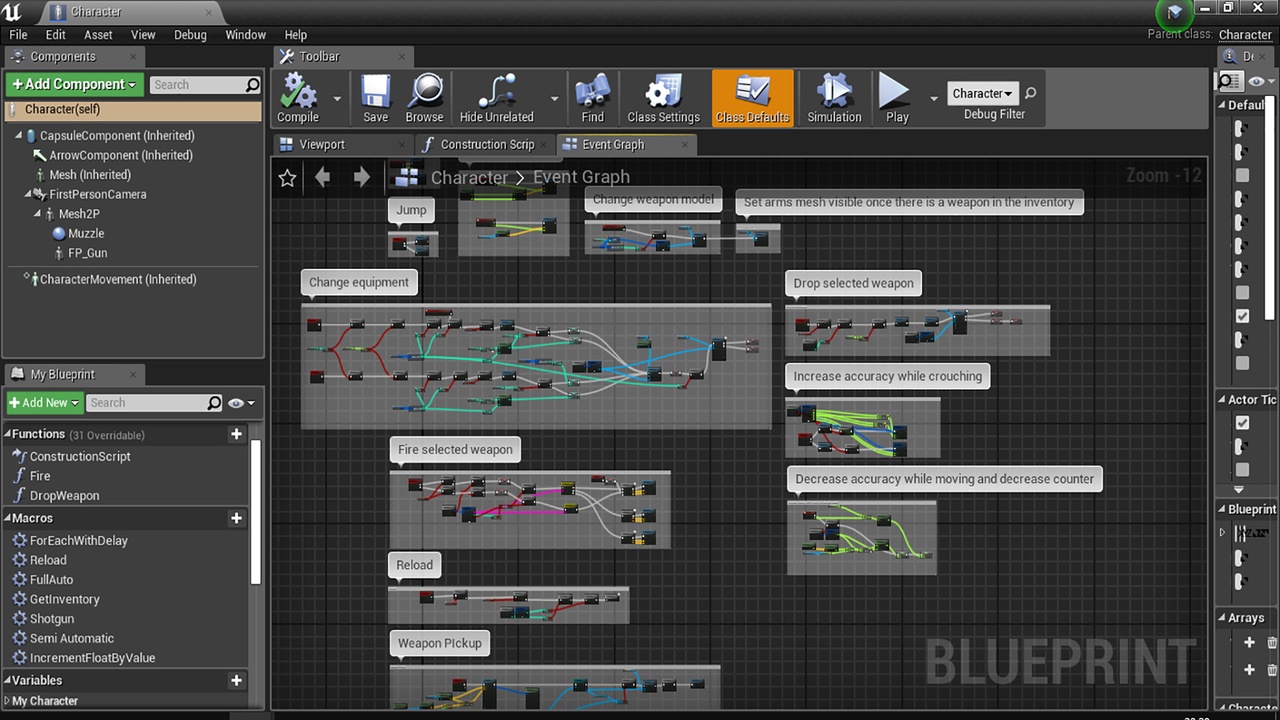The height and width of the screenshot is (720, 1280).
Task: Open Class Settings from the toolbar
Action: click(663, 93)
